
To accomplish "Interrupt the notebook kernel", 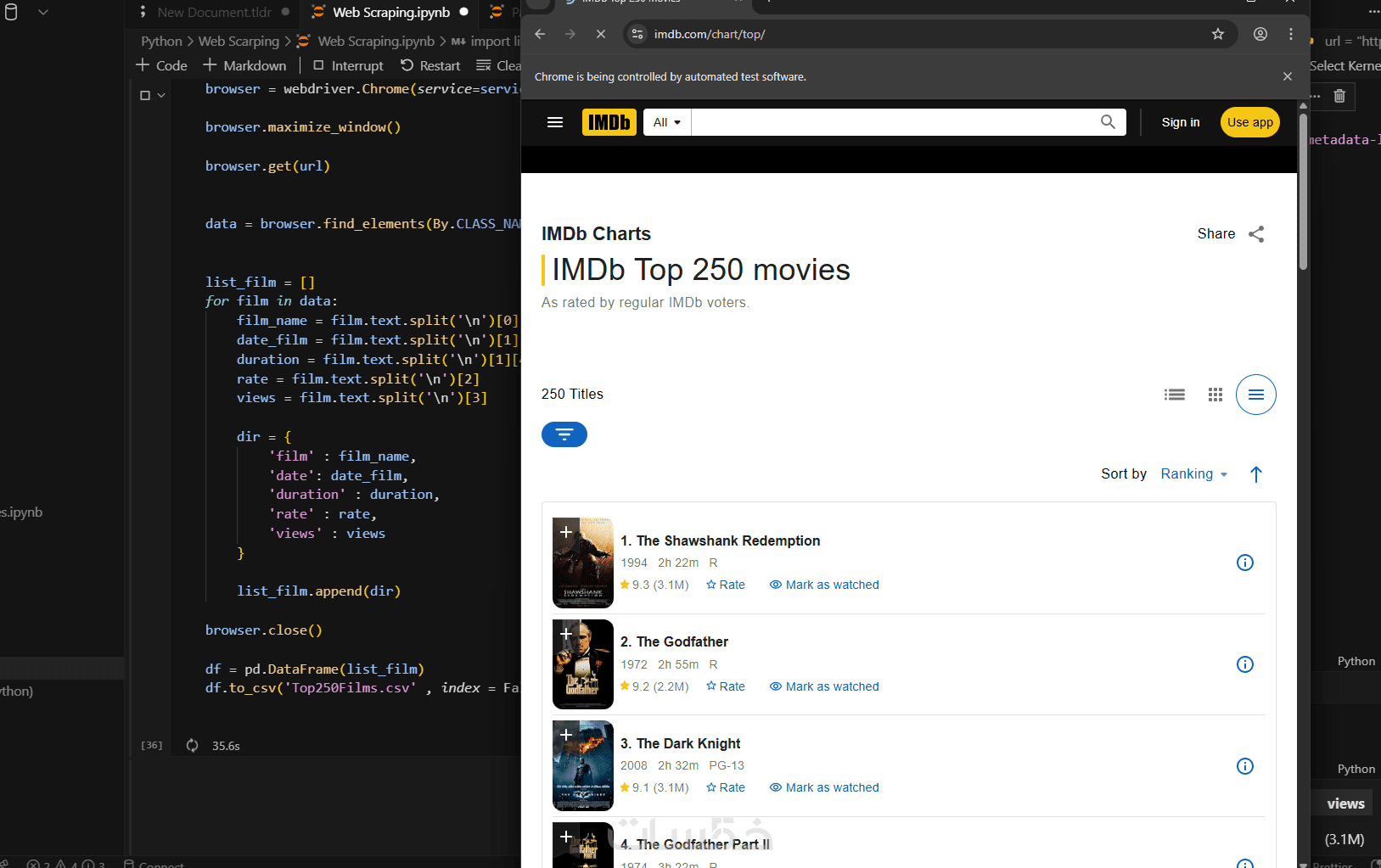I will click(348, 65).
